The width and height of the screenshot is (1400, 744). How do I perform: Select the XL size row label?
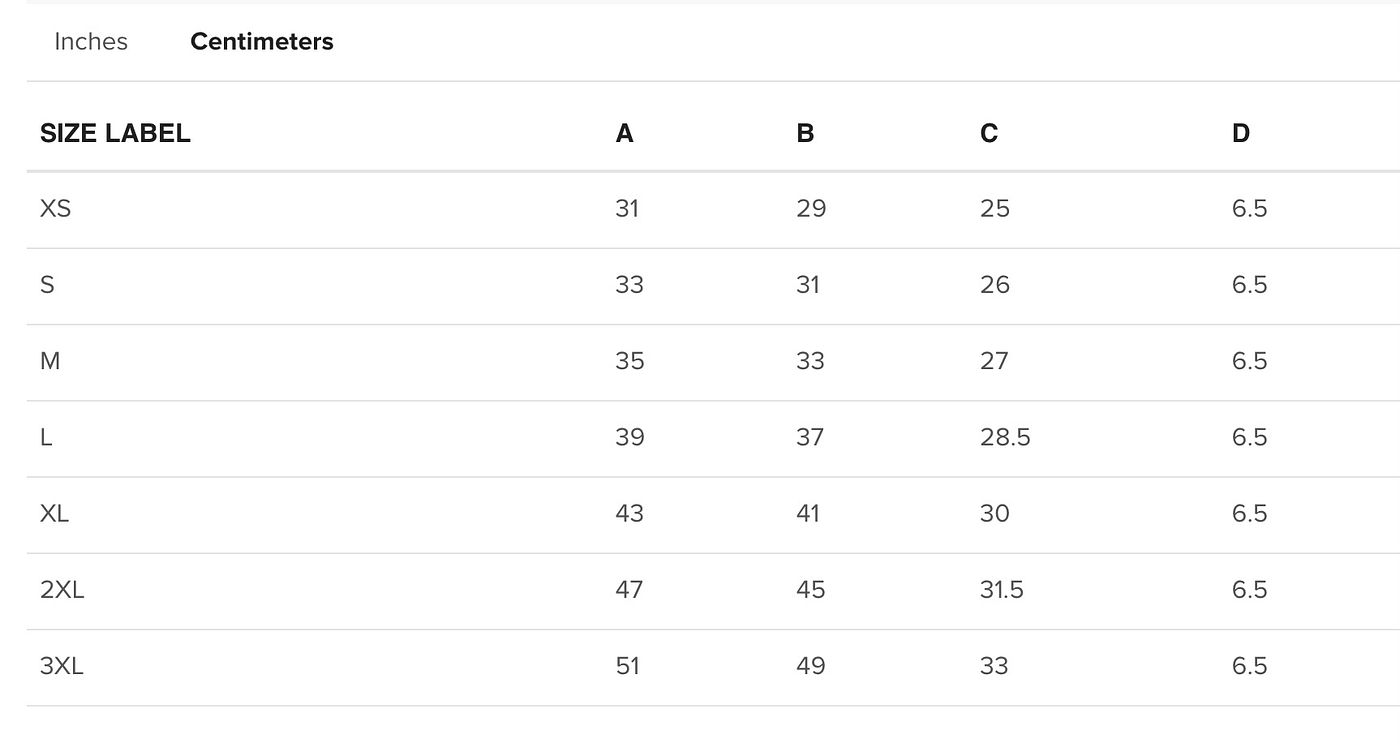tap(55, 513)
